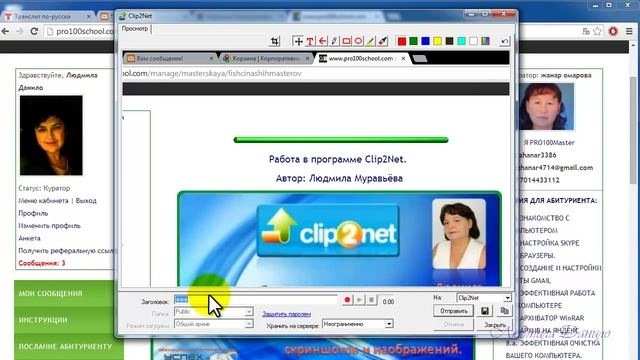
Task: Open the Clip2Net destination dropdown
Action: pos(484,298)
